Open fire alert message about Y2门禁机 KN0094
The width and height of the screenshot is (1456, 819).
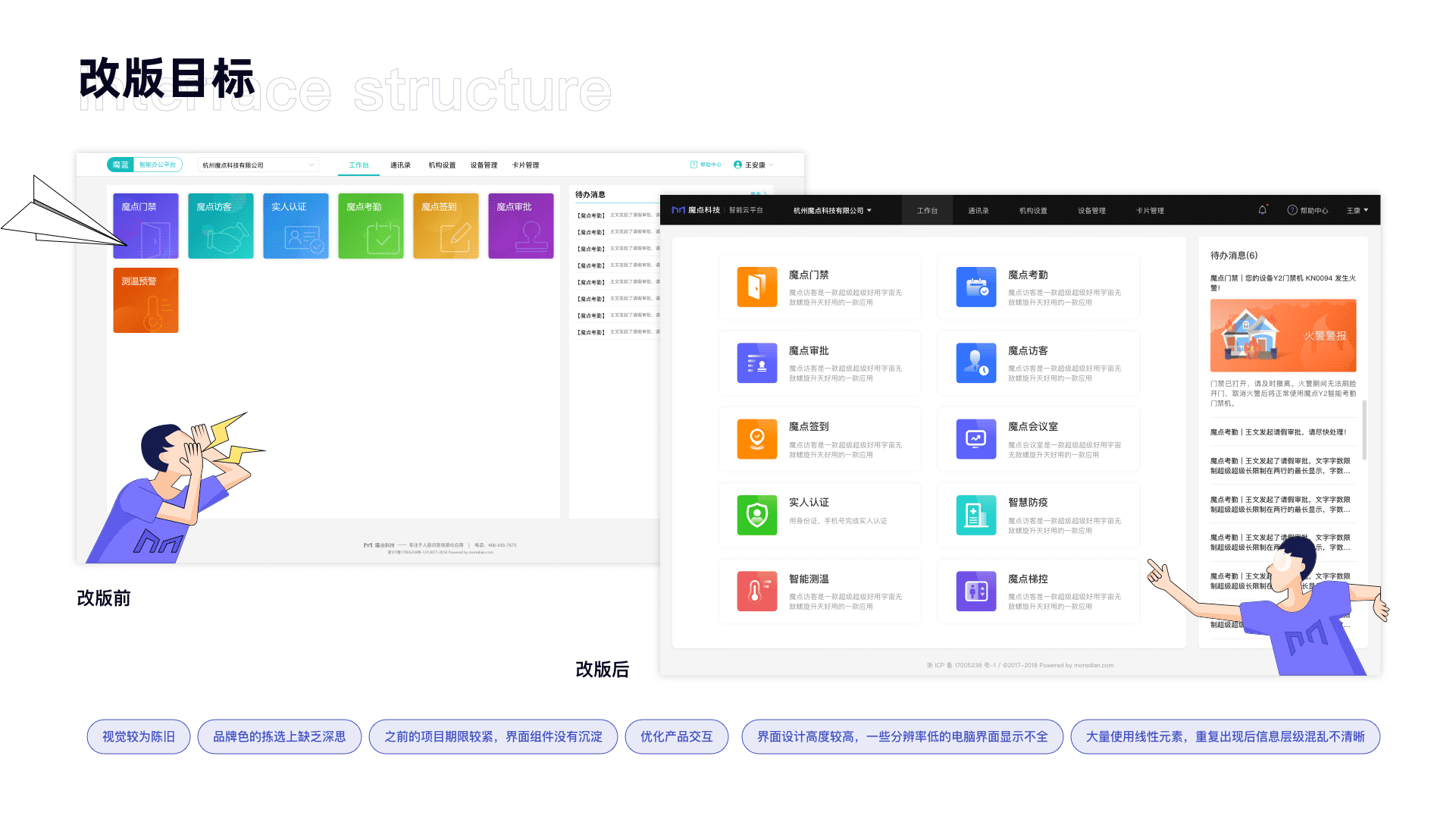point(1282,283)
